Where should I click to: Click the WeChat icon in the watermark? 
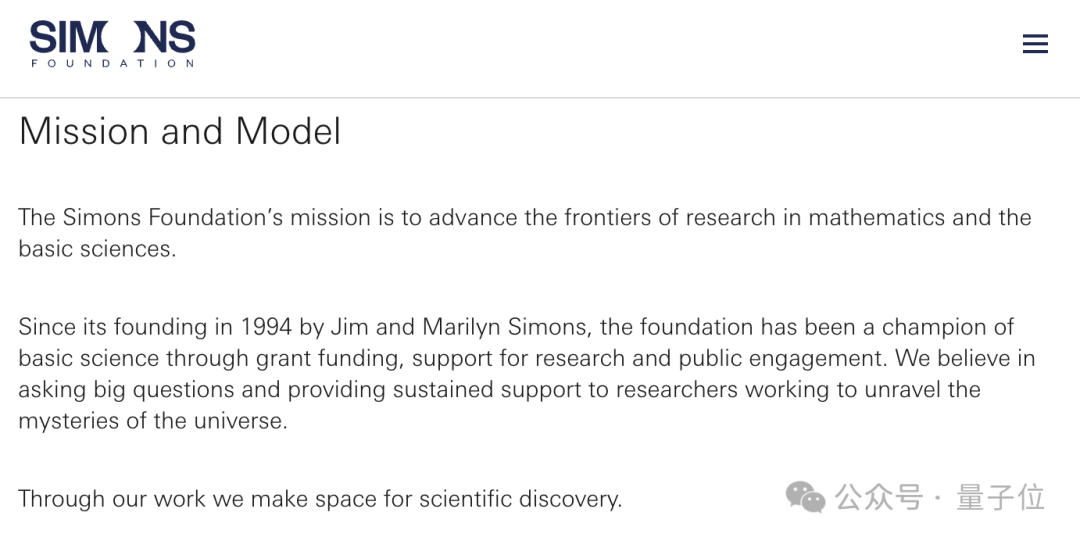click(805, 497)
